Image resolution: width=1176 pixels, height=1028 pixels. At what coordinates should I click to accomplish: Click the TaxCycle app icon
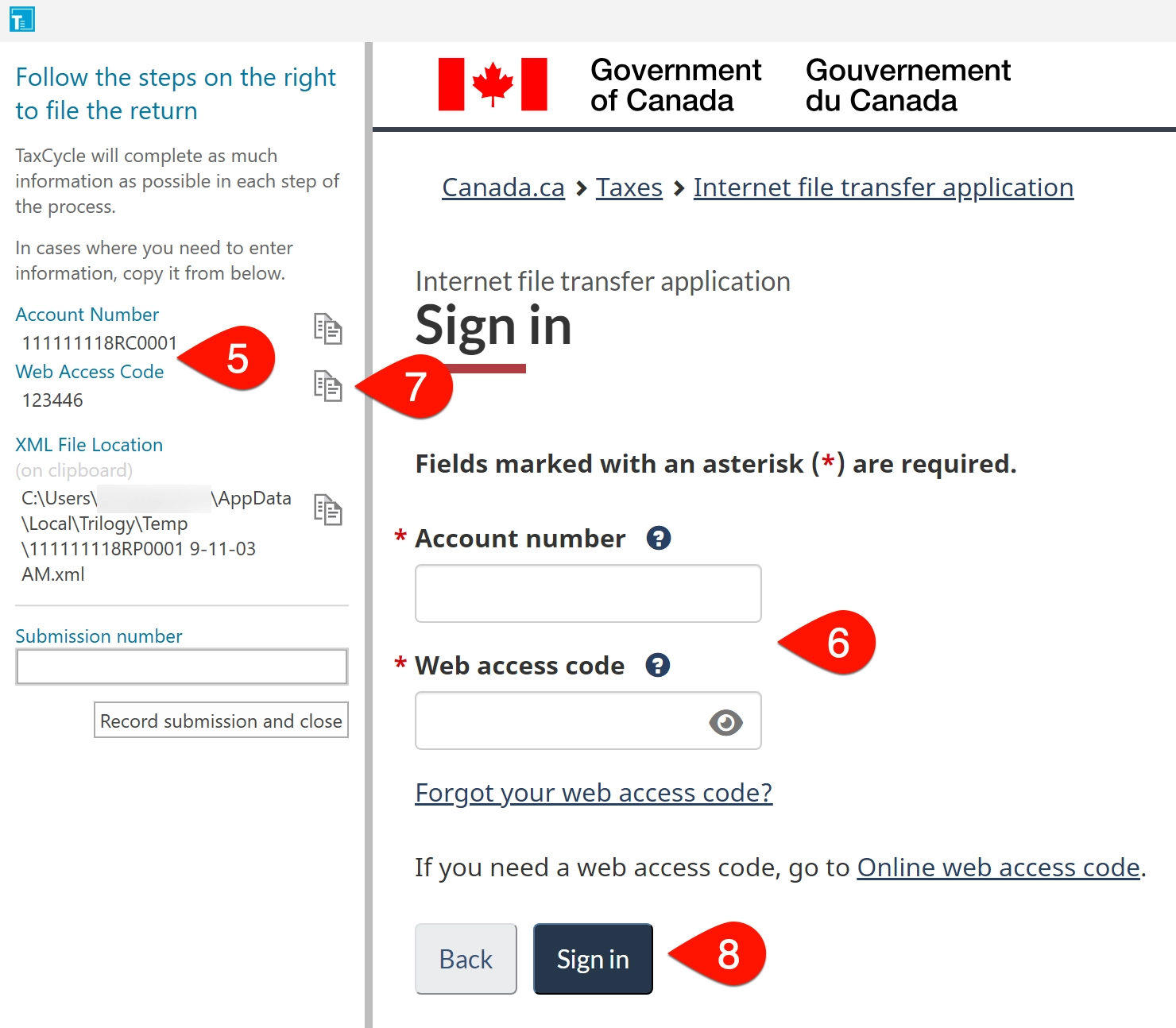click(x=22, y=19)
